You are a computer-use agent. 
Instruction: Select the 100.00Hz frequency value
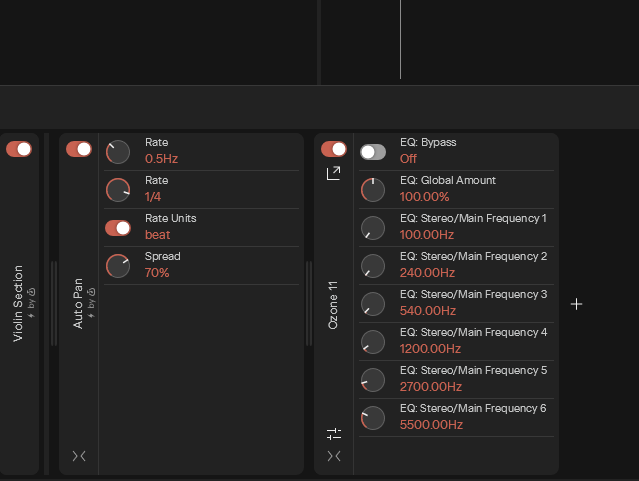tap(427, 234)
